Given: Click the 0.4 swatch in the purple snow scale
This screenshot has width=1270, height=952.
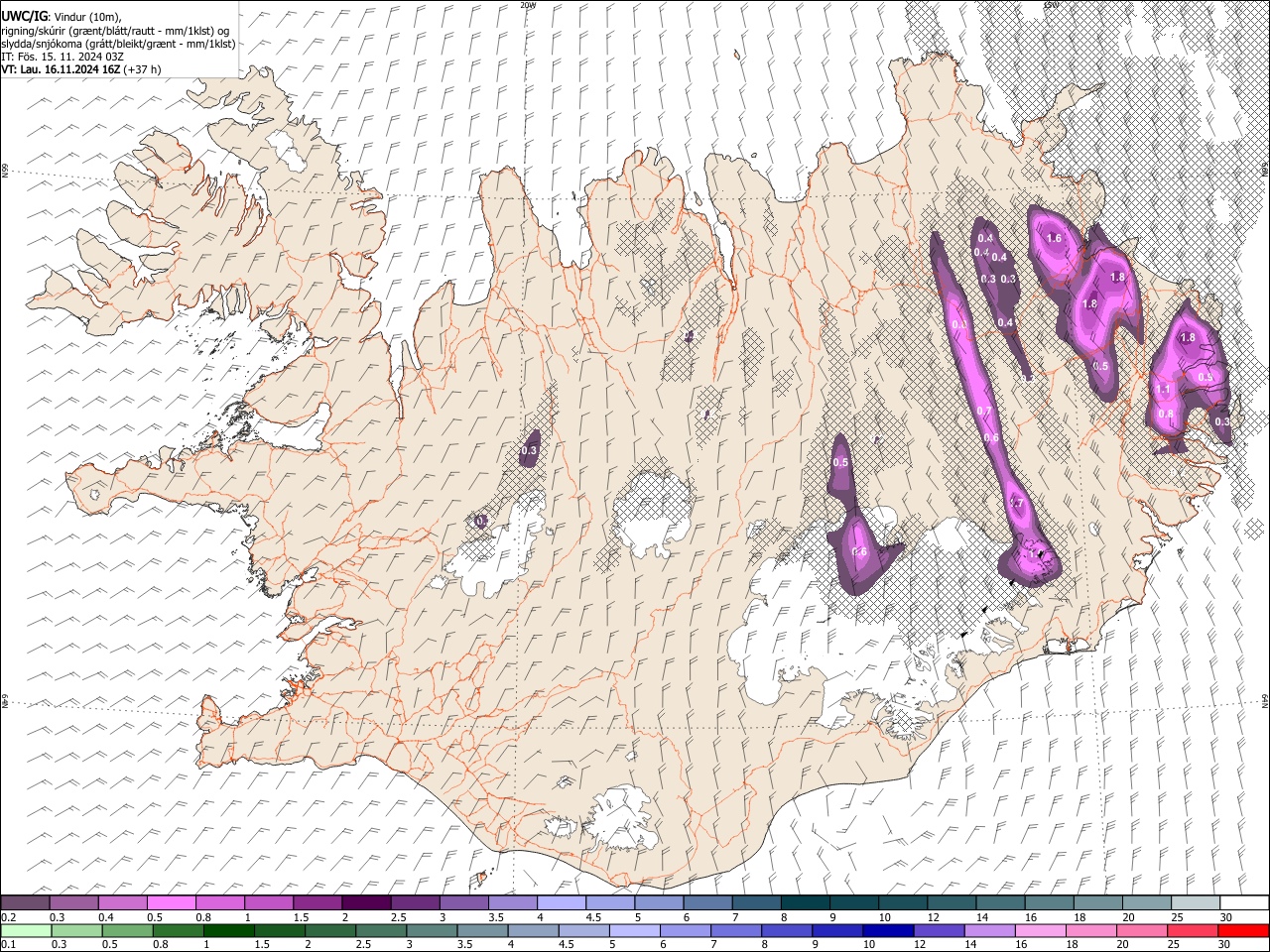Looking at the screenshot, I should point(123,902).
